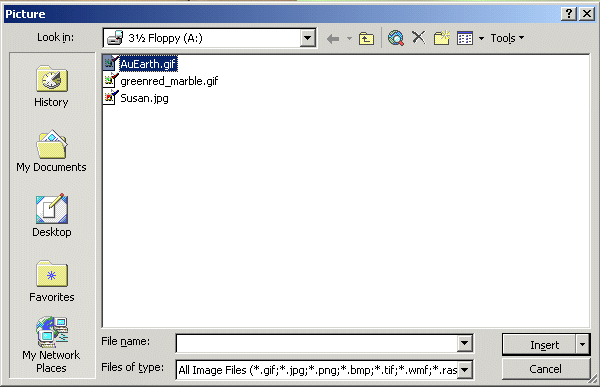Open the Favorites folder shortcut
600x387 pixels.
click(52, 281)
